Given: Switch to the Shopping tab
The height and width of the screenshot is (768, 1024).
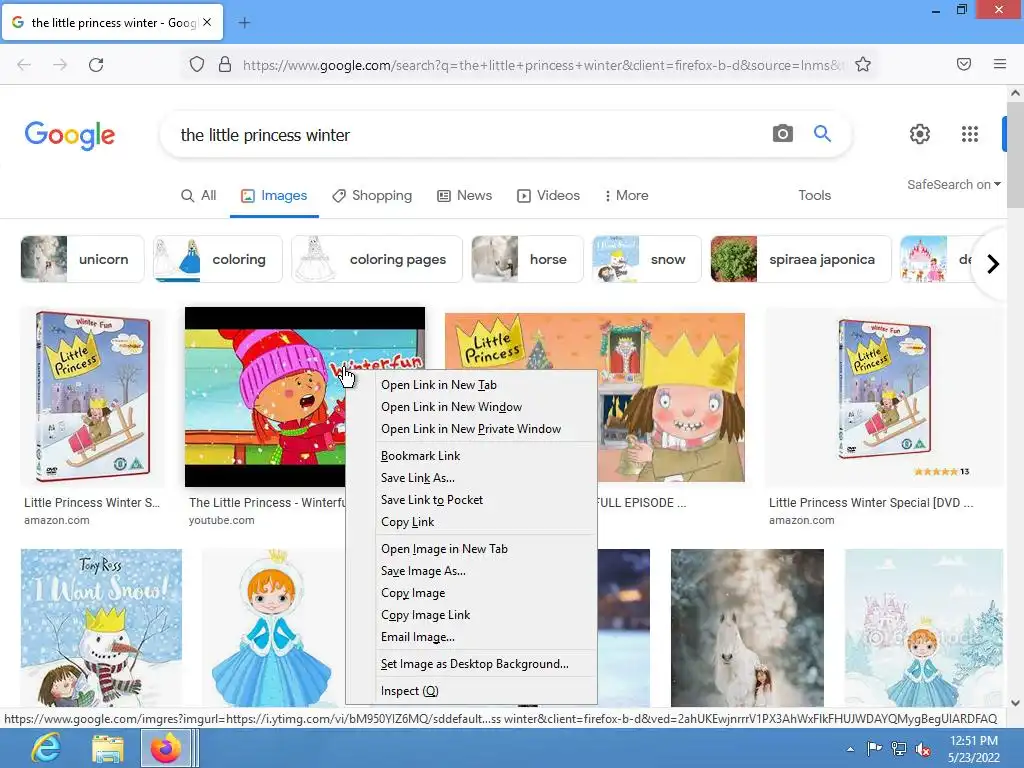Looking at the screenshot, I should click(x=372, y=195).
